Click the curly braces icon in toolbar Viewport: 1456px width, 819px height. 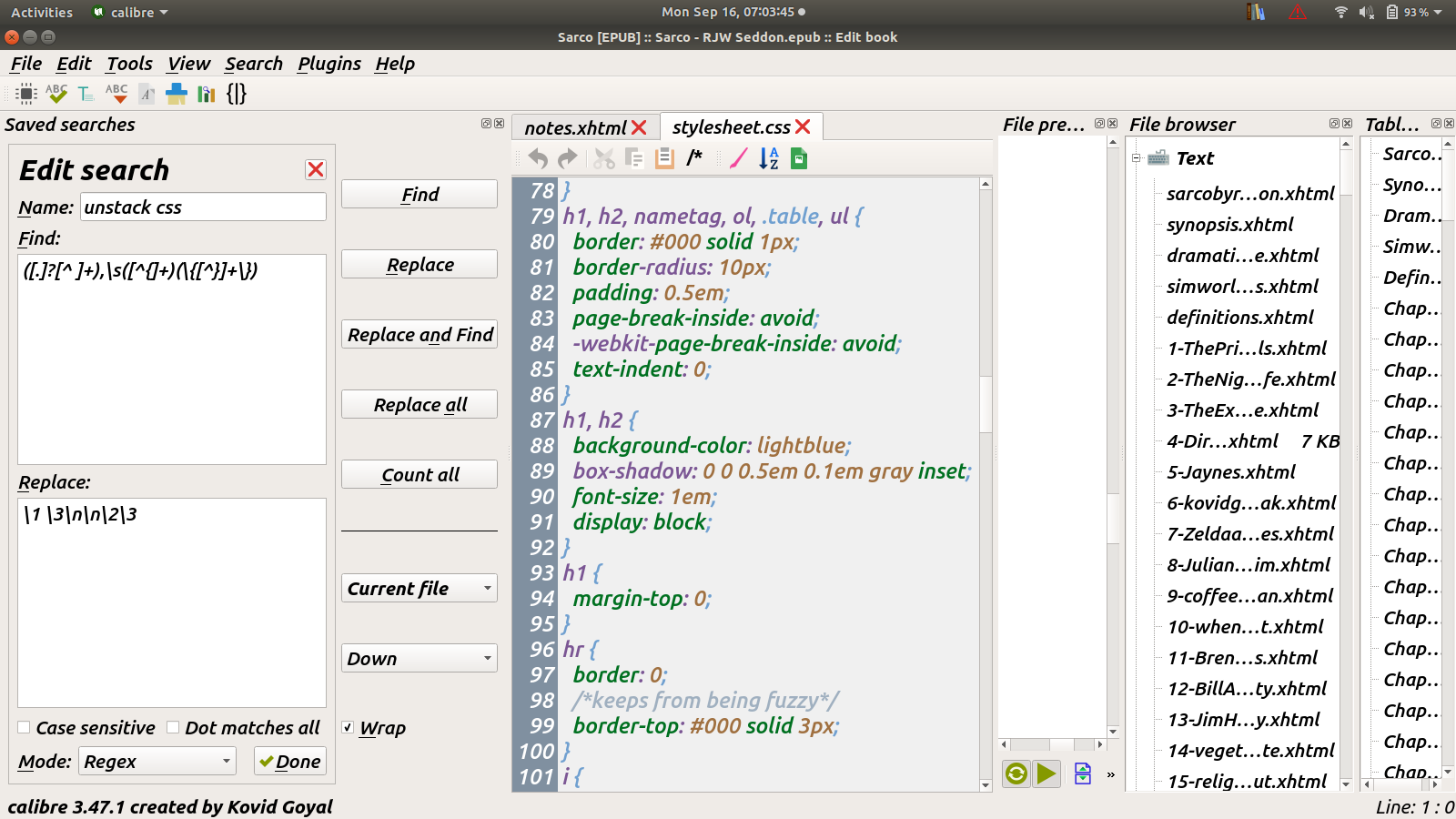[237, 94]
